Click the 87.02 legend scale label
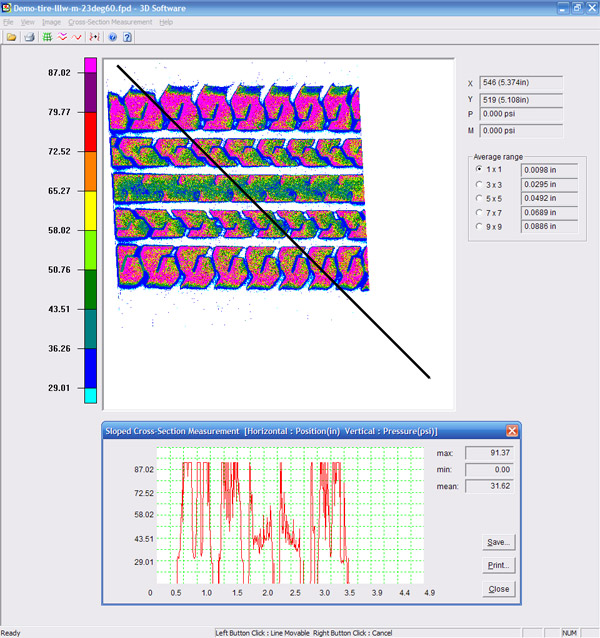 click(59, 73)
